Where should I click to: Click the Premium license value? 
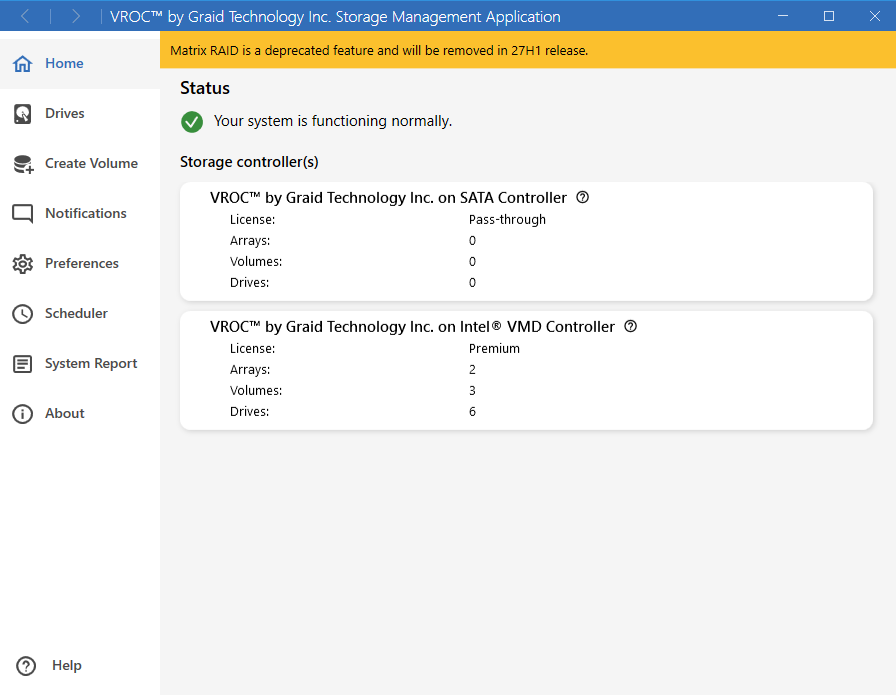pos(494,349)
